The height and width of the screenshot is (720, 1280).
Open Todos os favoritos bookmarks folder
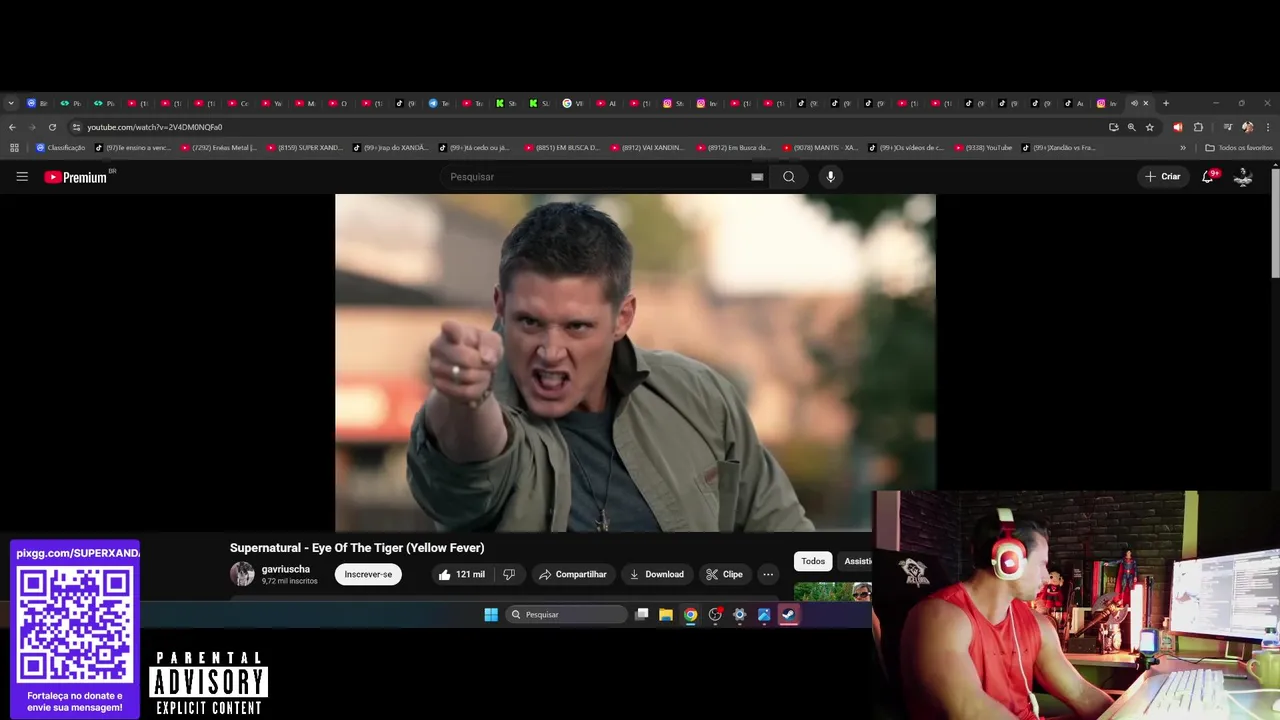coord(1238,148)
